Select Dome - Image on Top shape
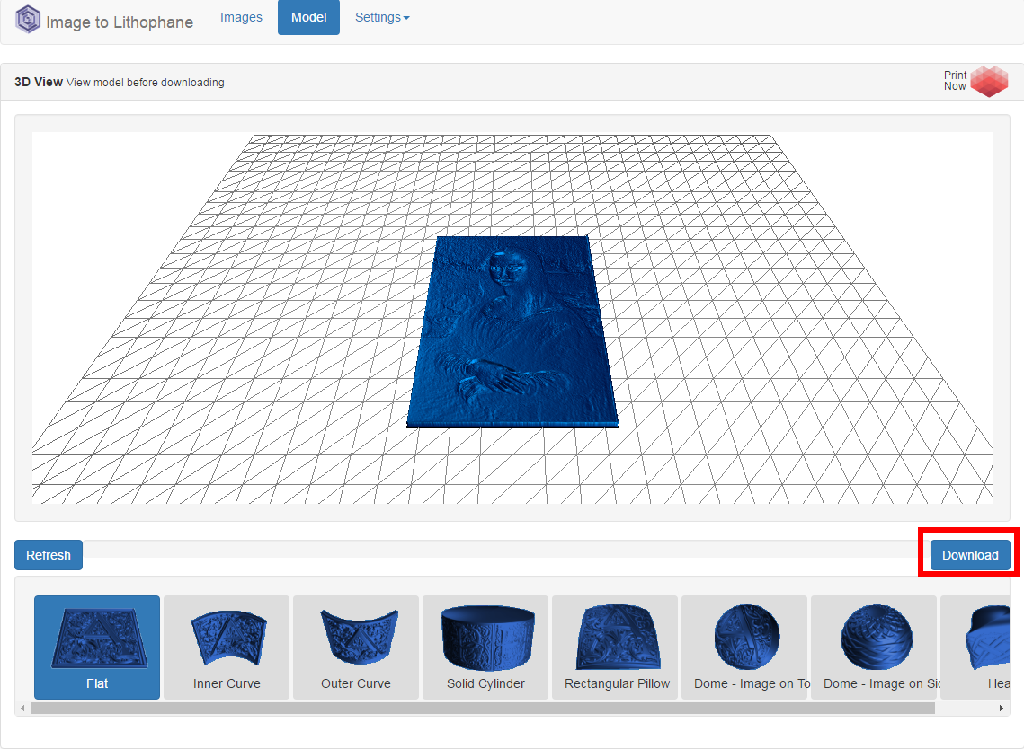 point(744,647)
